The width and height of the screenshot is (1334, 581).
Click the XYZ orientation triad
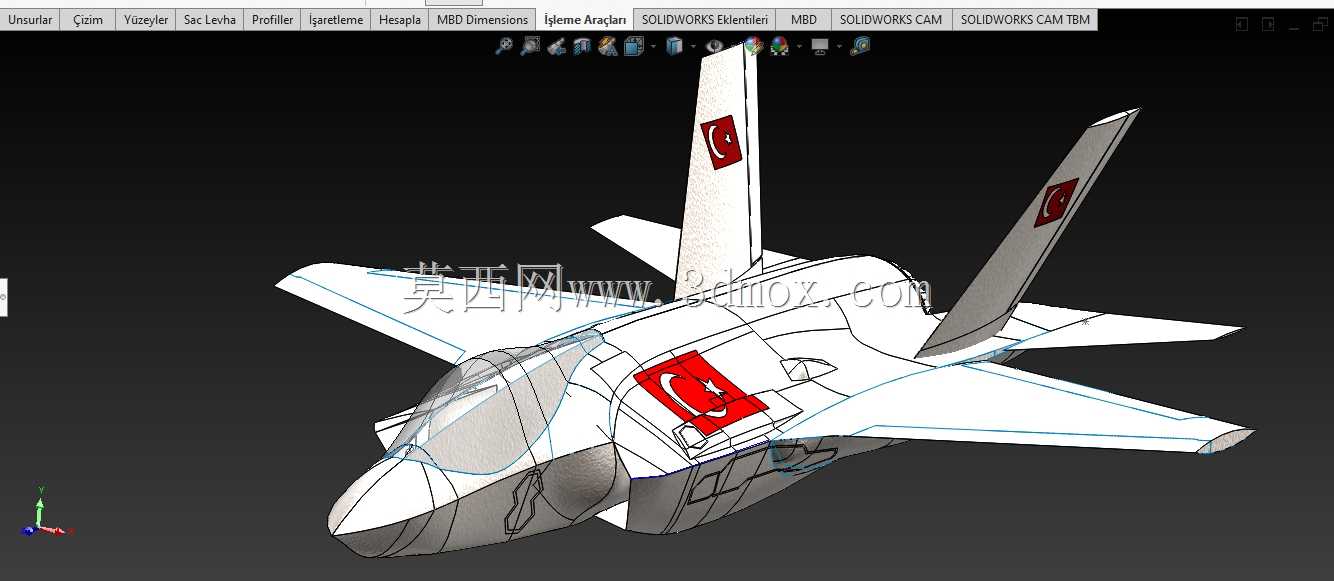(45, 514)
